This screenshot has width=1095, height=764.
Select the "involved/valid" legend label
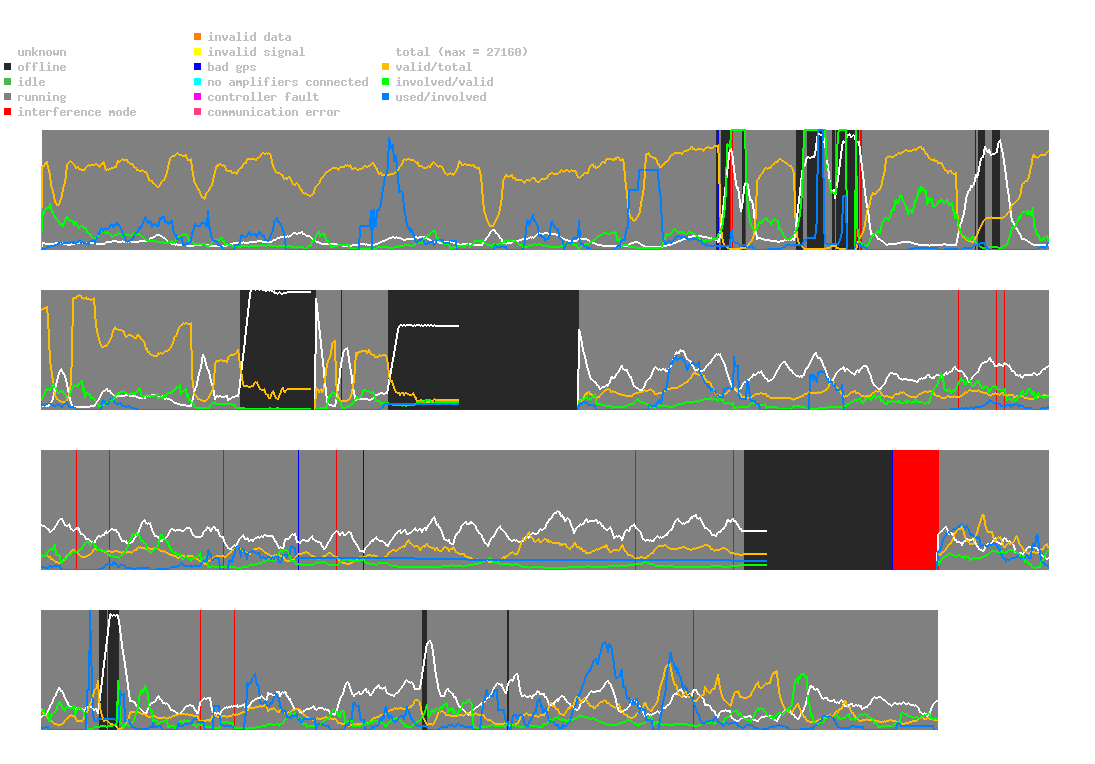[x=444, y=82]
